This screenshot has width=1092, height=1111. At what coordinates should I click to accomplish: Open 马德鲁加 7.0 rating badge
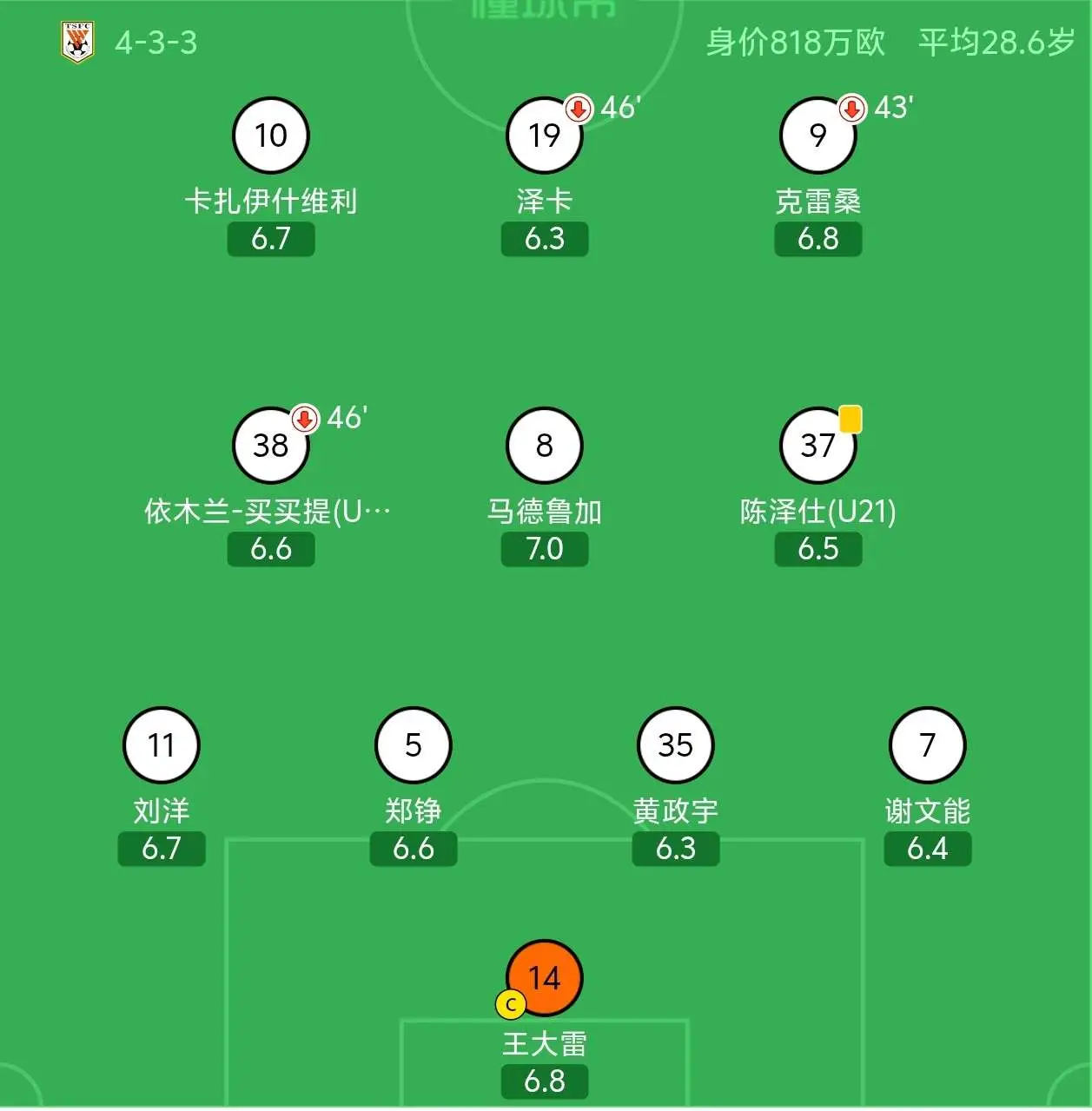point(545,549)
